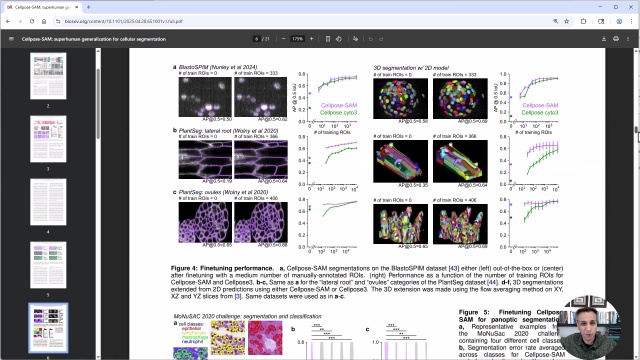640x360 pixels.
Task: Select the highlighted page 6 thumbnail
Action: click(48, 328)
